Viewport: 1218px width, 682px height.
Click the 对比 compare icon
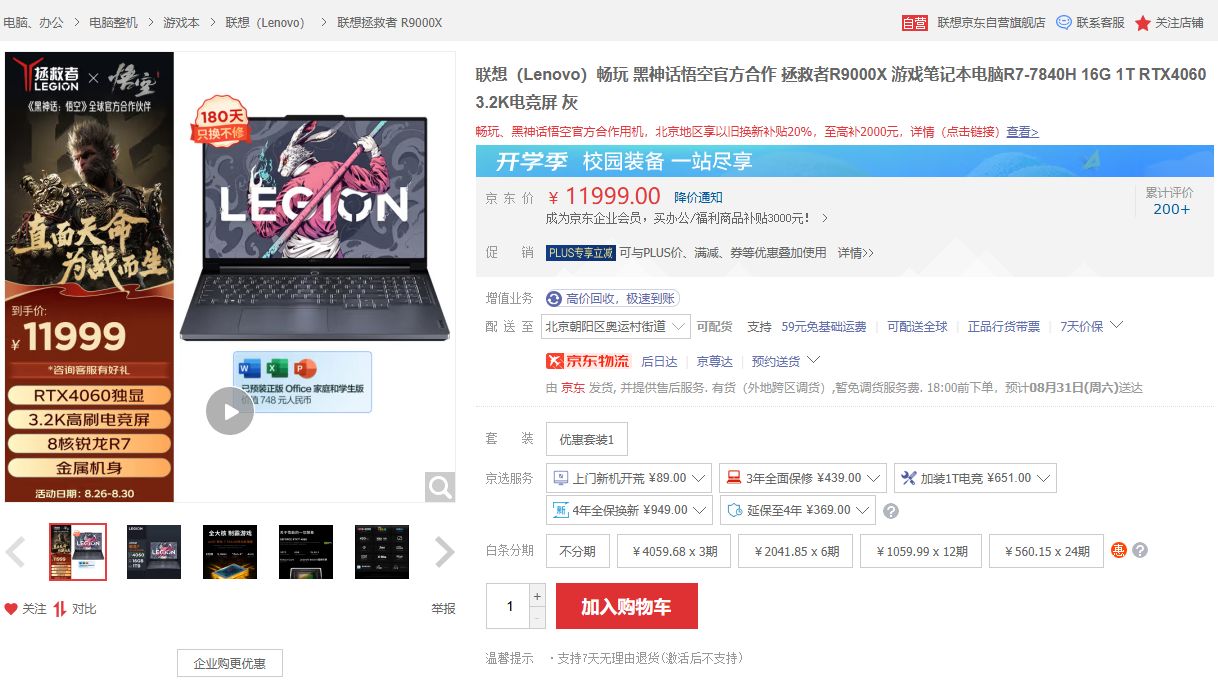coord(60,608)
